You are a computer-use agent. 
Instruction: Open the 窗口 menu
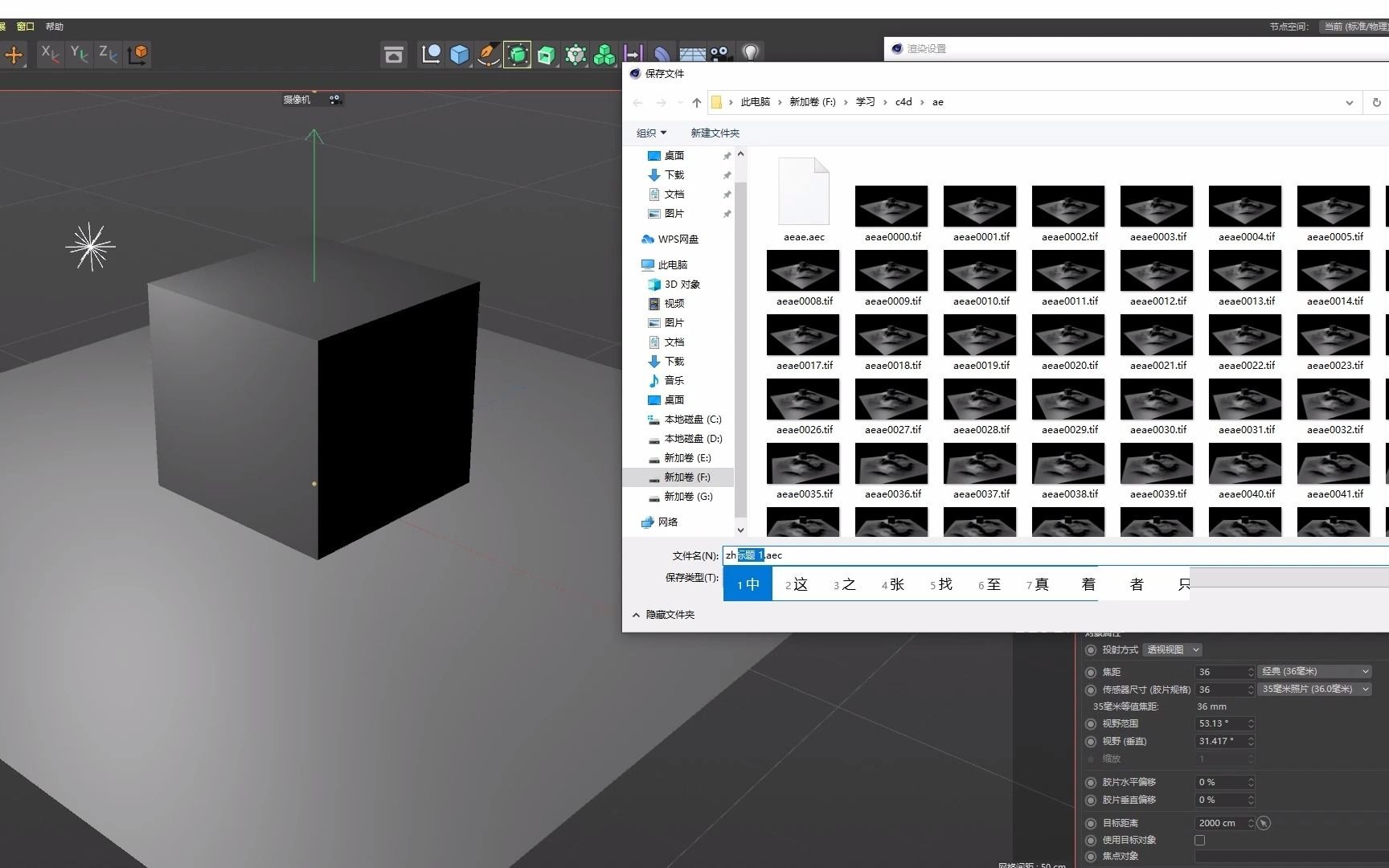coord(25,26)
